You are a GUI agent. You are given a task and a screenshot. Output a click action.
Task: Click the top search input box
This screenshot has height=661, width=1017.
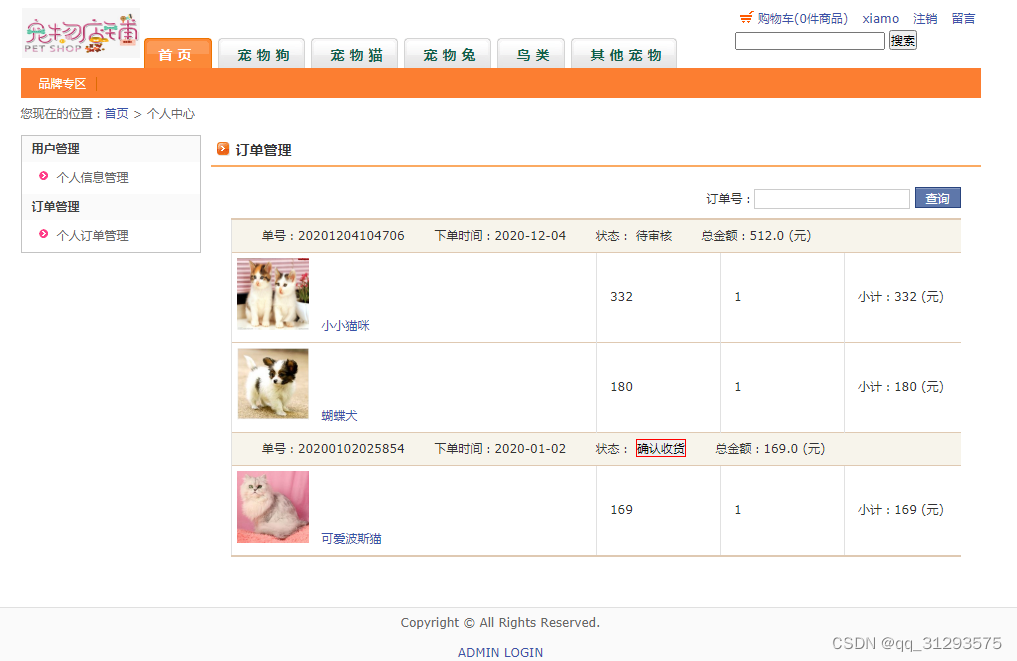click(x=810, y=40)
